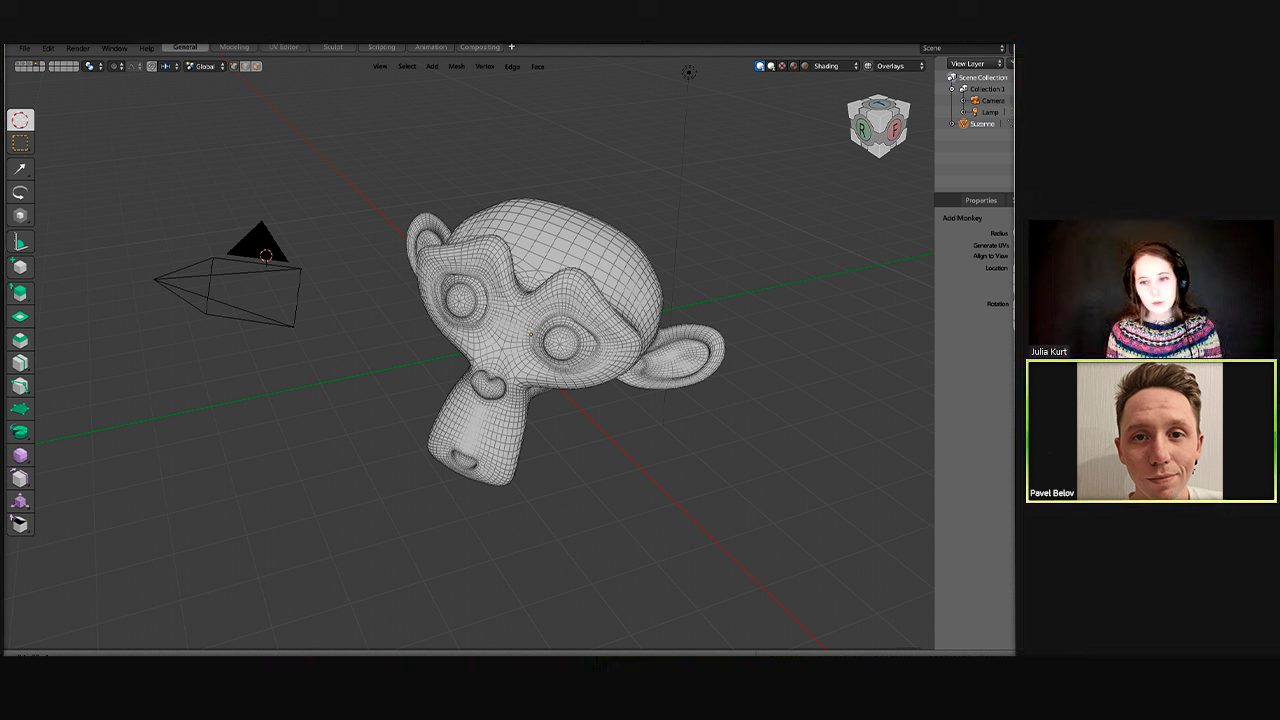This screenshot has width=1280, height=720.
Task: Select the loop cut tool
Action: [x=20, y=362]
